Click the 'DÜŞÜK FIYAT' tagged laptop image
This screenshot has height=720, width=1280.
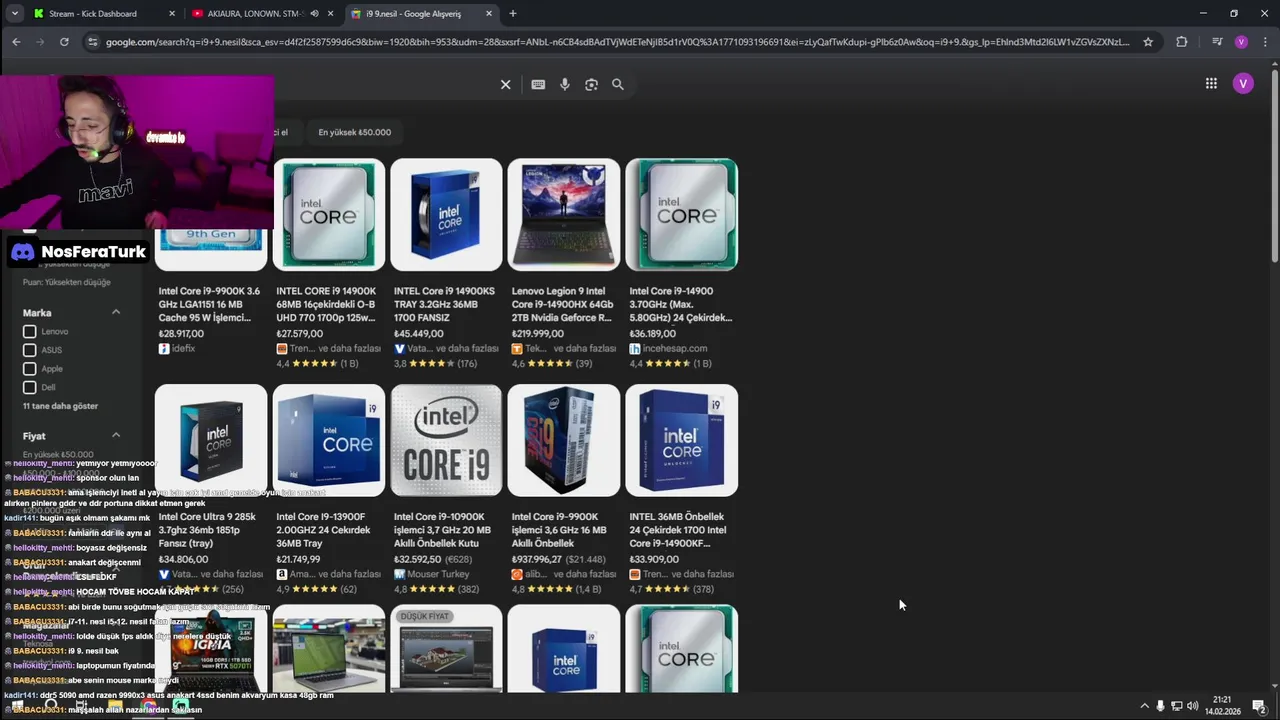pyautogui.click(x=446, y=648)
